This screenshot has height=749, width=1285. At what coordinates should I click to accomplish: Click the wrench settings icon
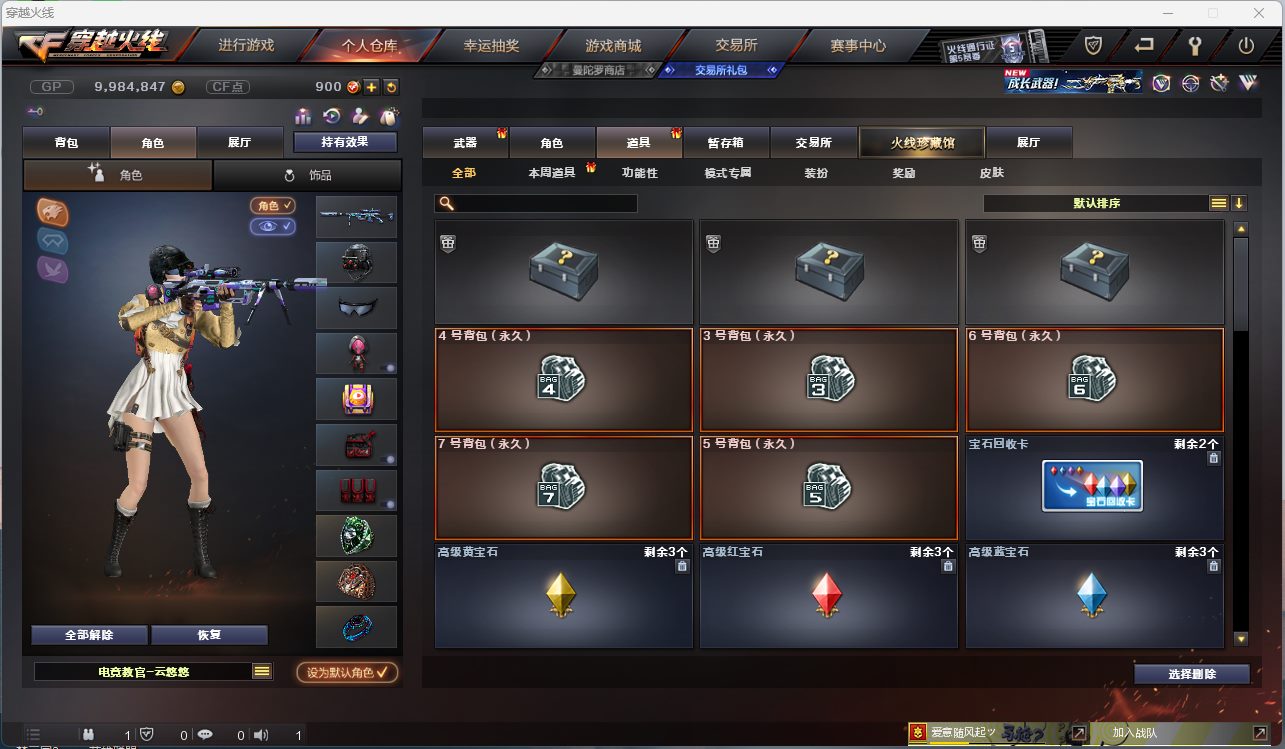(x=1194, y=45)
